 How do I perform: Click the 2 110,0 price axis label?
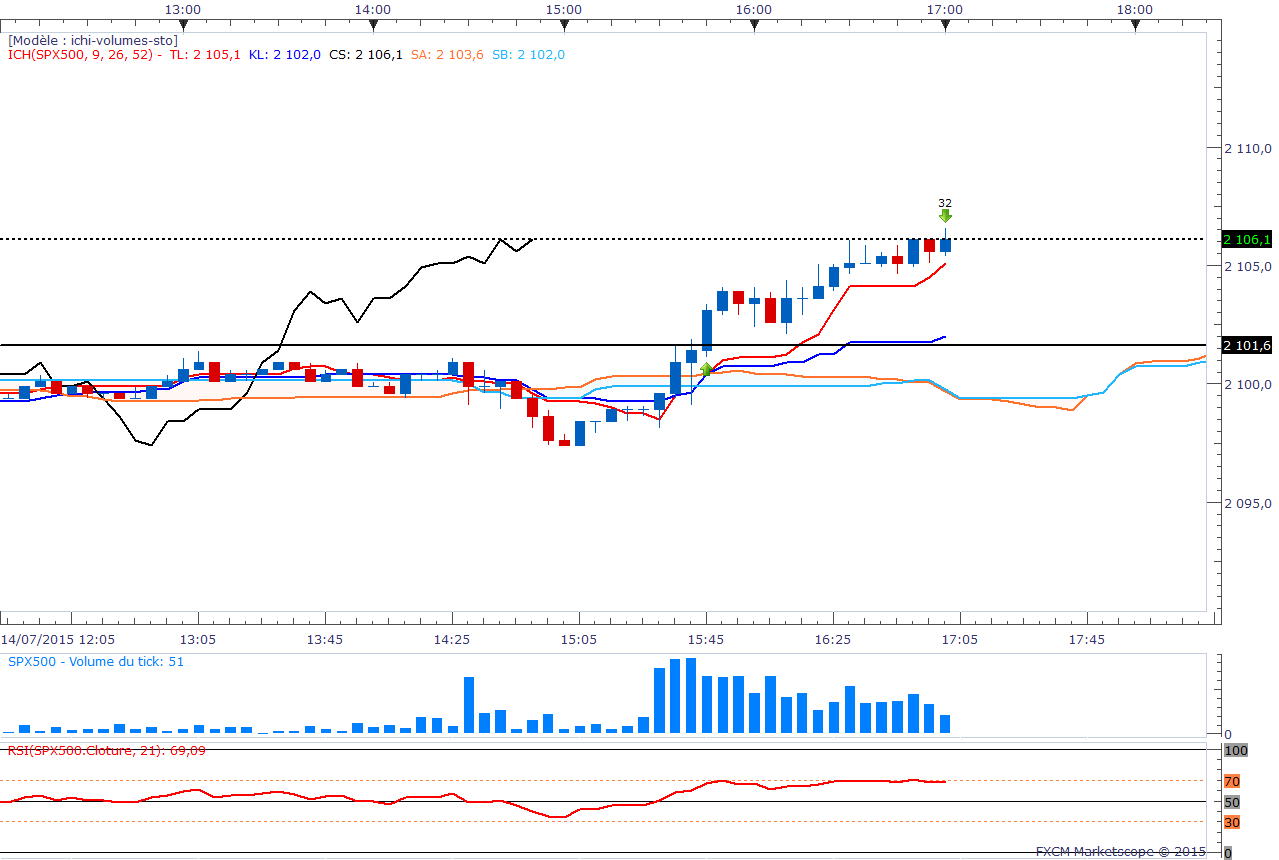tap(1249, 148)
